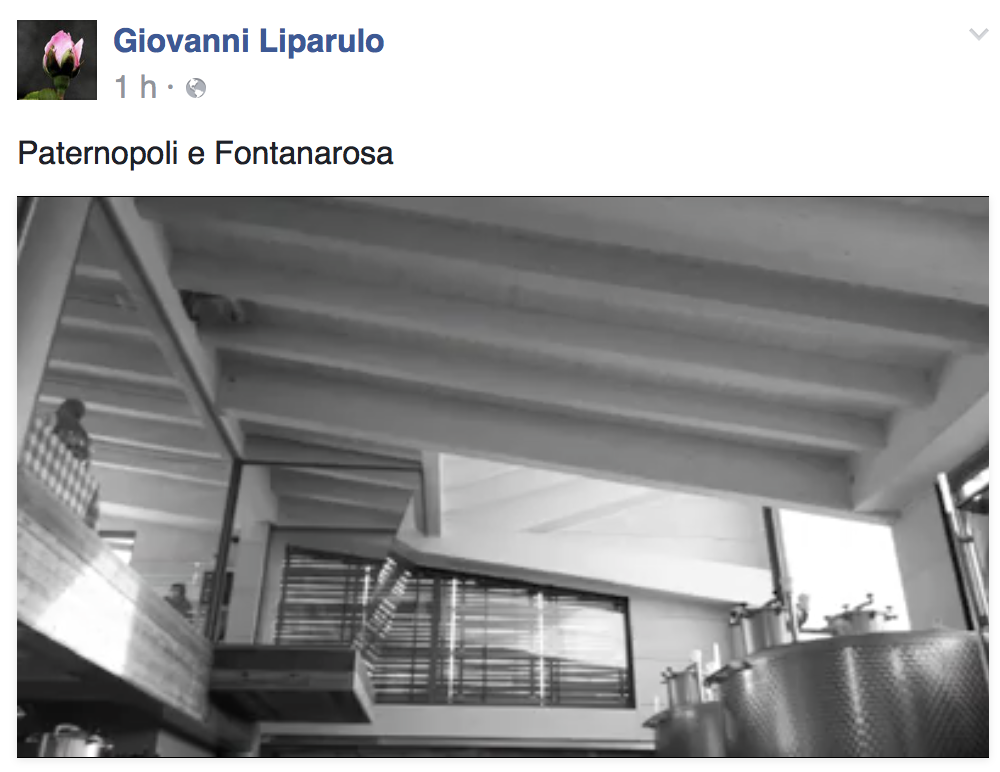Click the word 'Fontanarosa' in the caption

pos(304,153)
